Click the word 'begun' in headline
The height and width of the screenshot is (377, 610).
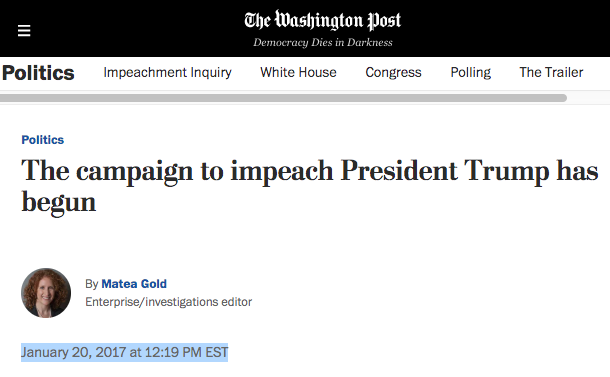(59, 203)
